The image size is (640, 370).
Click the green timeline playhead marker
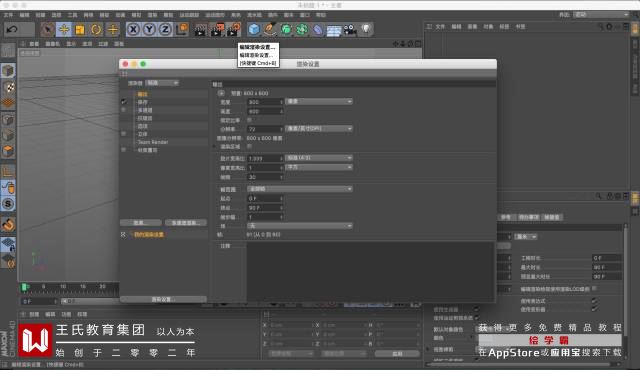click(x=24, y=287)
